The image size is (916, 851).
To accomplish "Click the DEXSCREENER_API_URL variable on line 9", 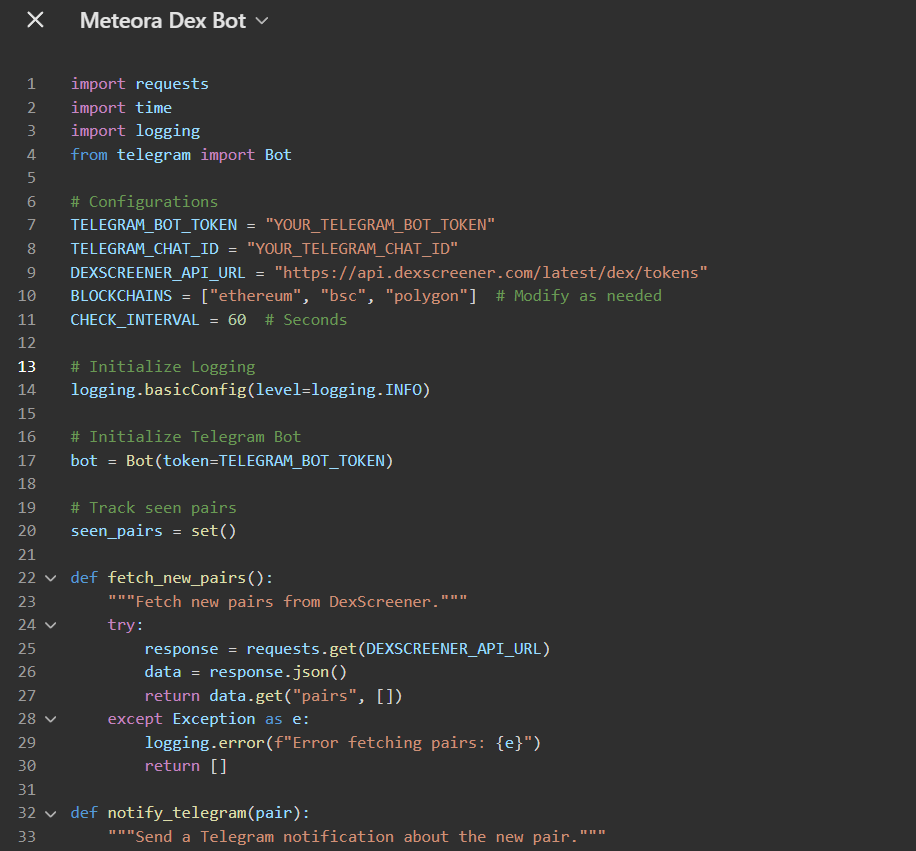I will click(158, 272).
